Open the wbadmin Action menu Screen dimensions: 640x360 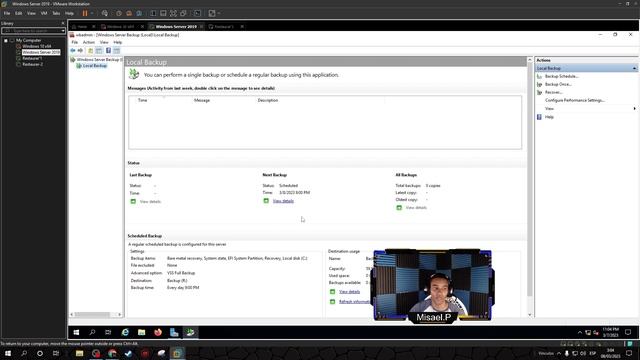[x=89, y=42]
